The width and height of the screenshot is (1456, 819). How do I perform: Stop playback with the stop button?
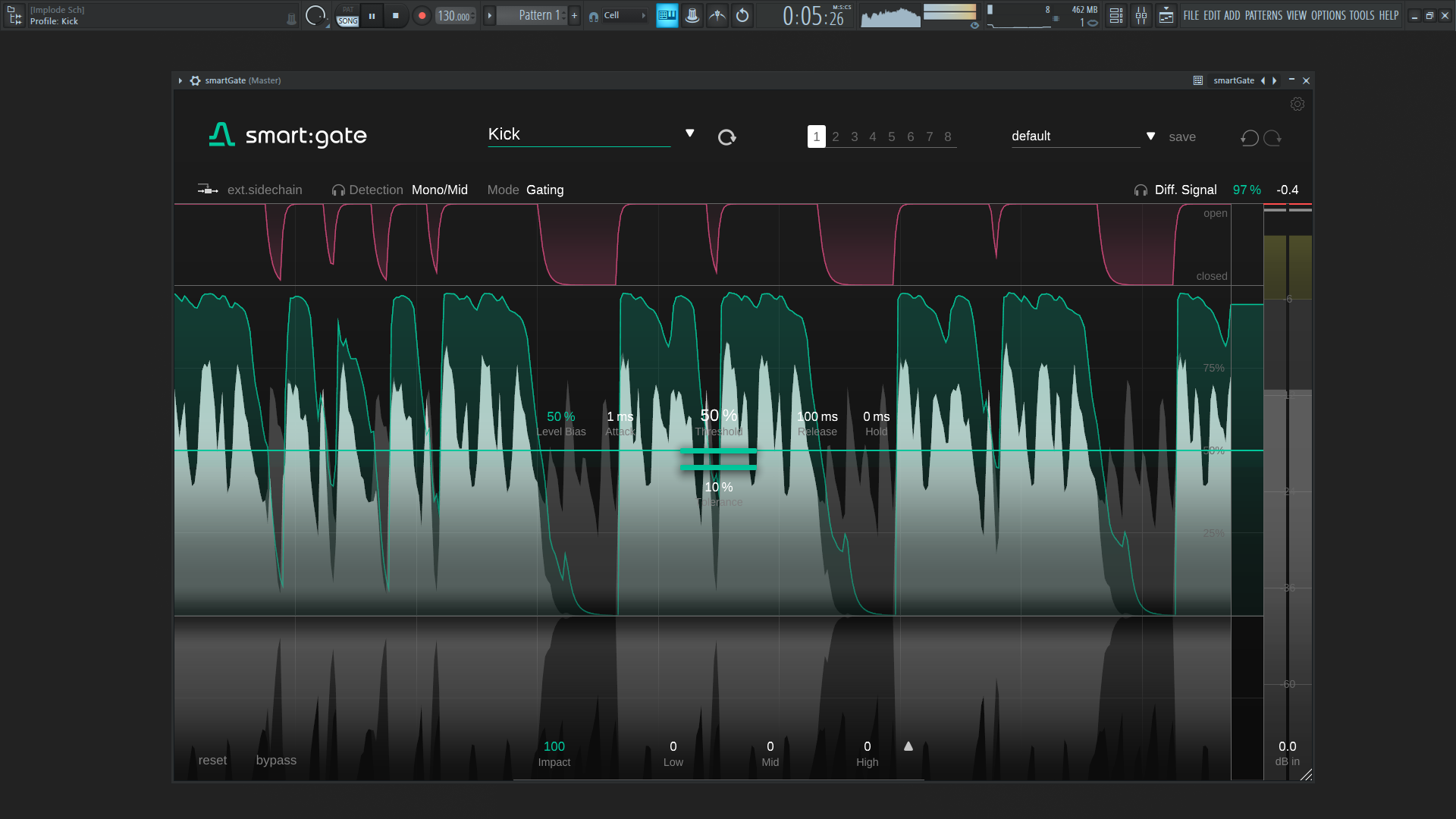pos(395,15)
